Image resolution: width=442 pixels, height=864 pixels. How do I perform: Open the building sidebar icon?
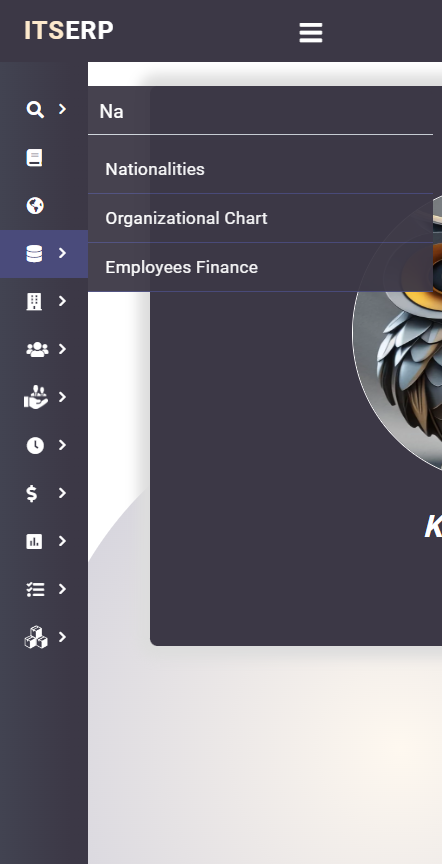coord(34,301)
